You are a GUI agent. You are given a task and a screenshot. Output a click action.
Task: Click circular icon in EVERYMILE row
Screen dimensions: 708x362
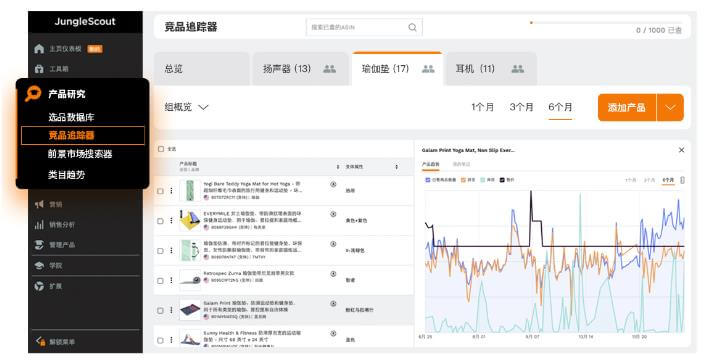333,214
